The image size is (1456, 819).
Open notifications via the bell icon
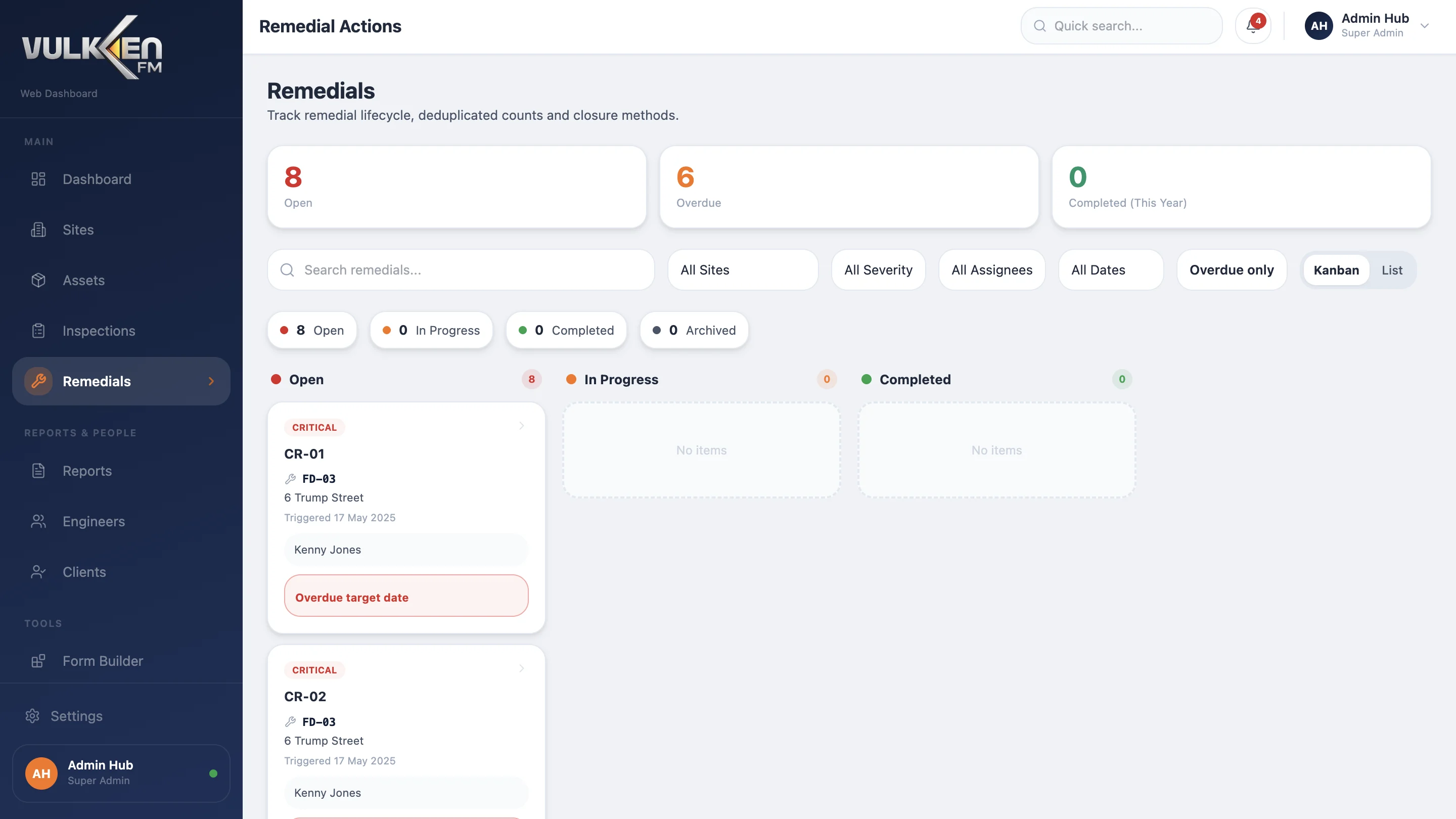1253,25
